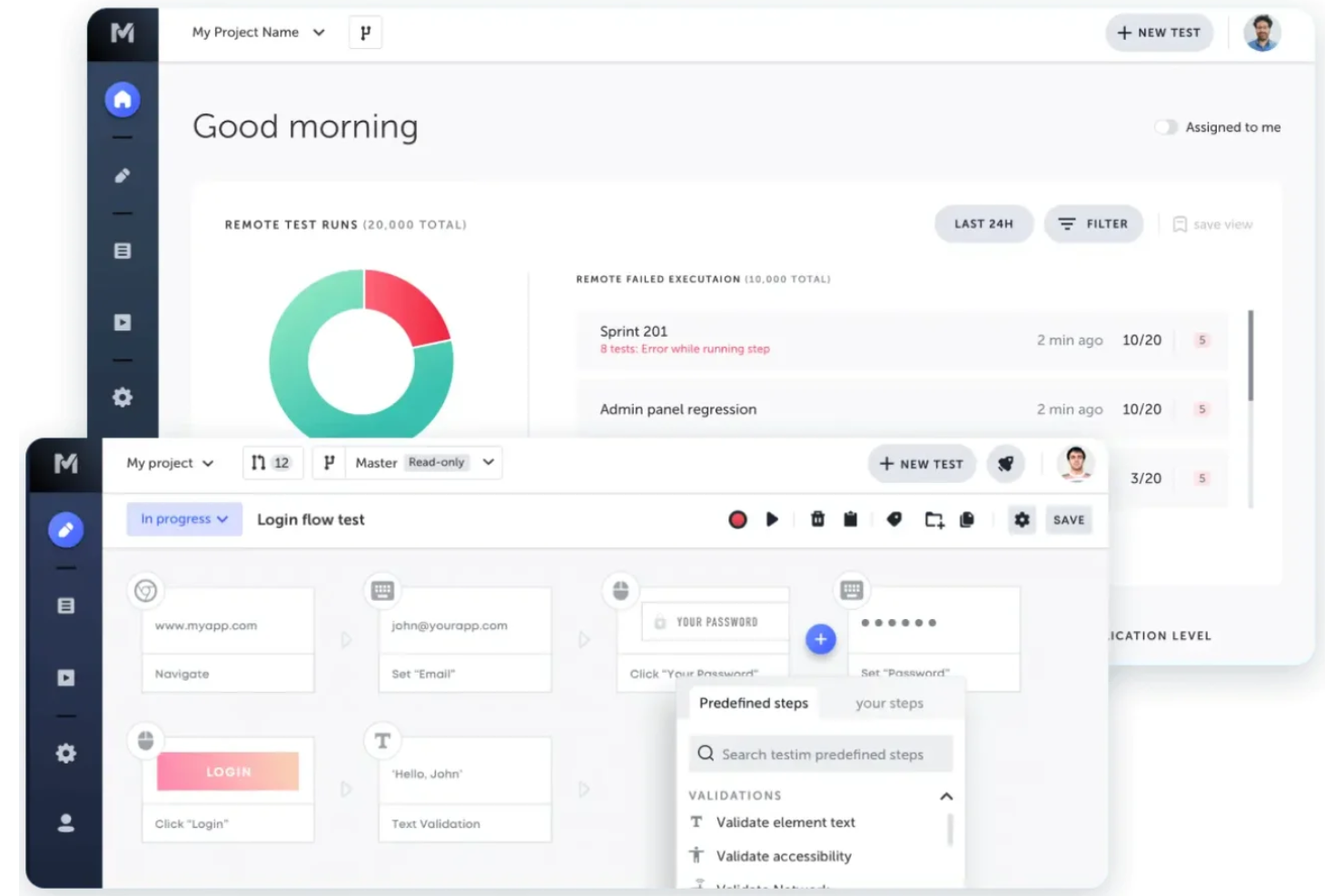Play the Login flow test

(772, 519)
